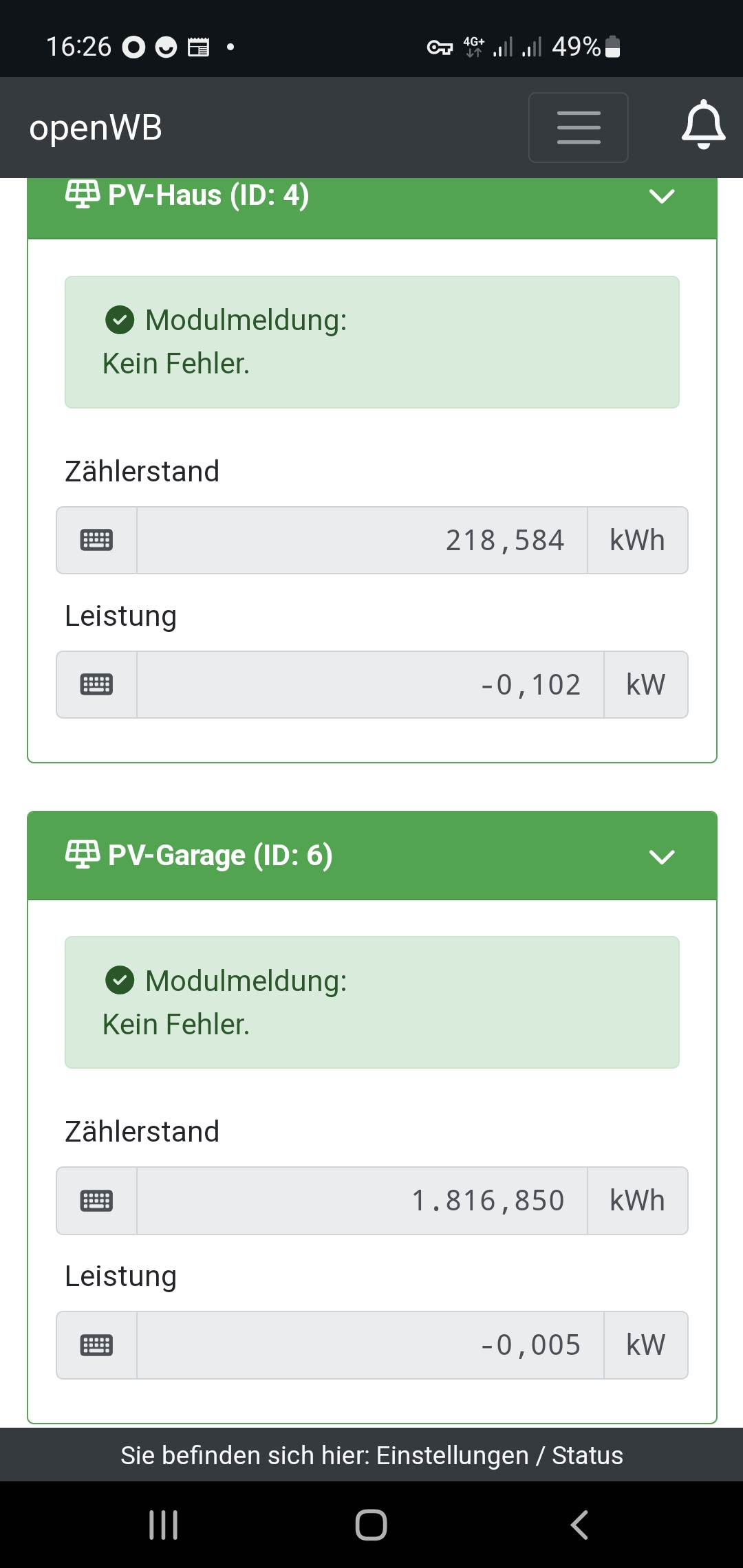Image resolution: width=743 pixels, height=1568 pixels.
Task: Select the PV-Haus Leistung value field
Action: point(370,685)
